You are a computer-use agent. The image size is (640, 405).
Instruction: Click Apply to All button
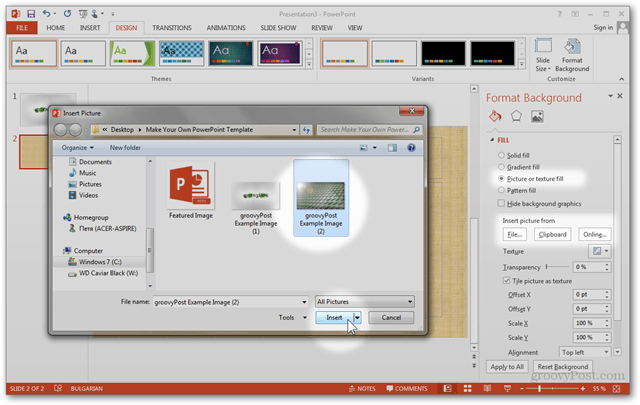[507, 367]
